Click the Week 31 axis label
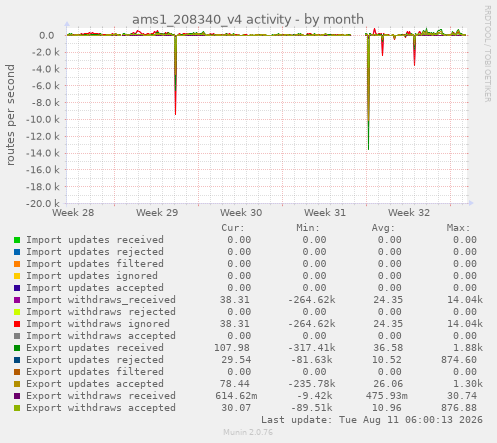Viewport: 497px width, 443px height. pyautogui.click(x=325, y=212)
